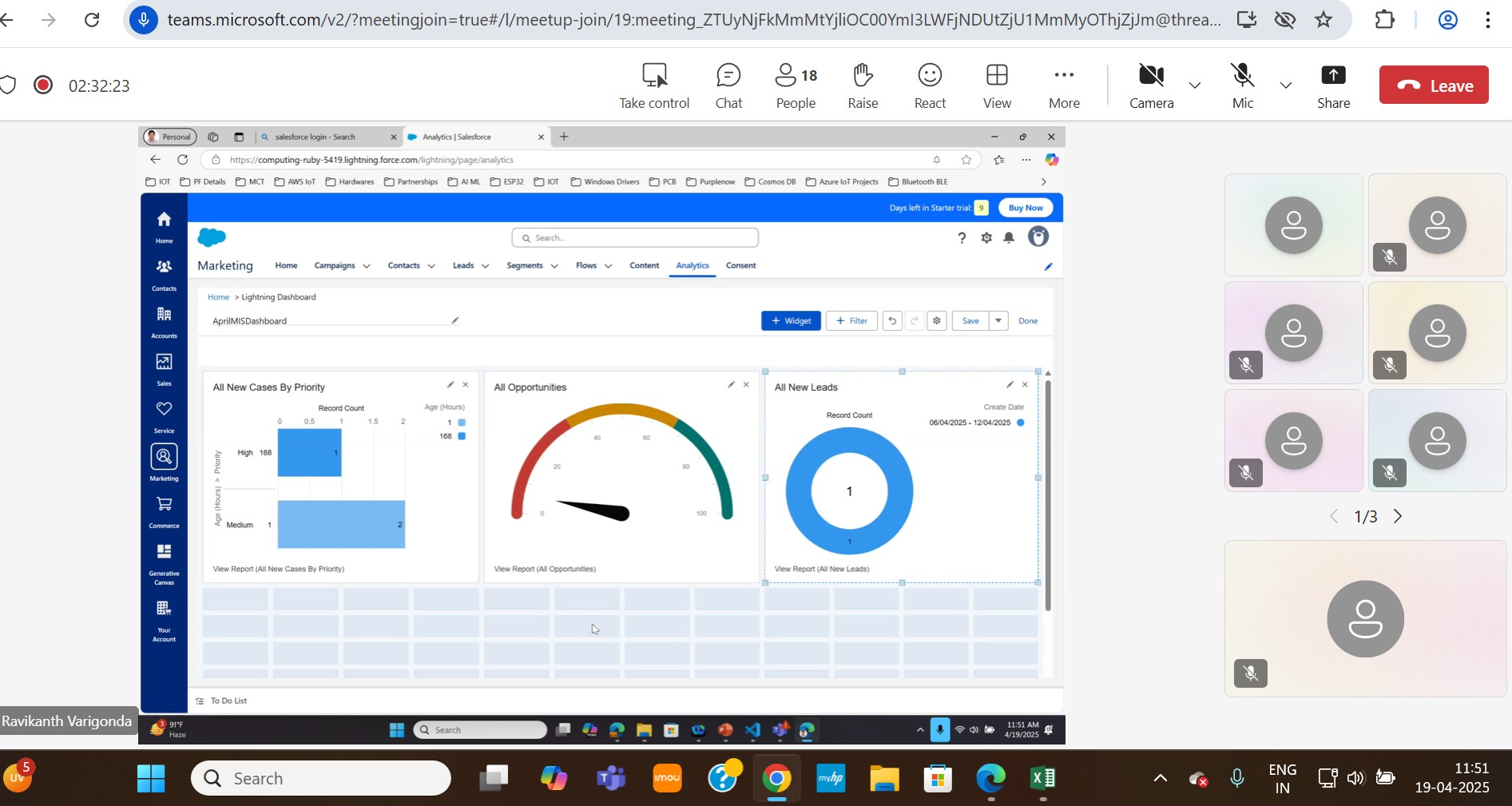Go to next page of participants
Image resolution: width=1512 pixels, height=806 pixels.
pyautogui.click(x=1398, y=517)
